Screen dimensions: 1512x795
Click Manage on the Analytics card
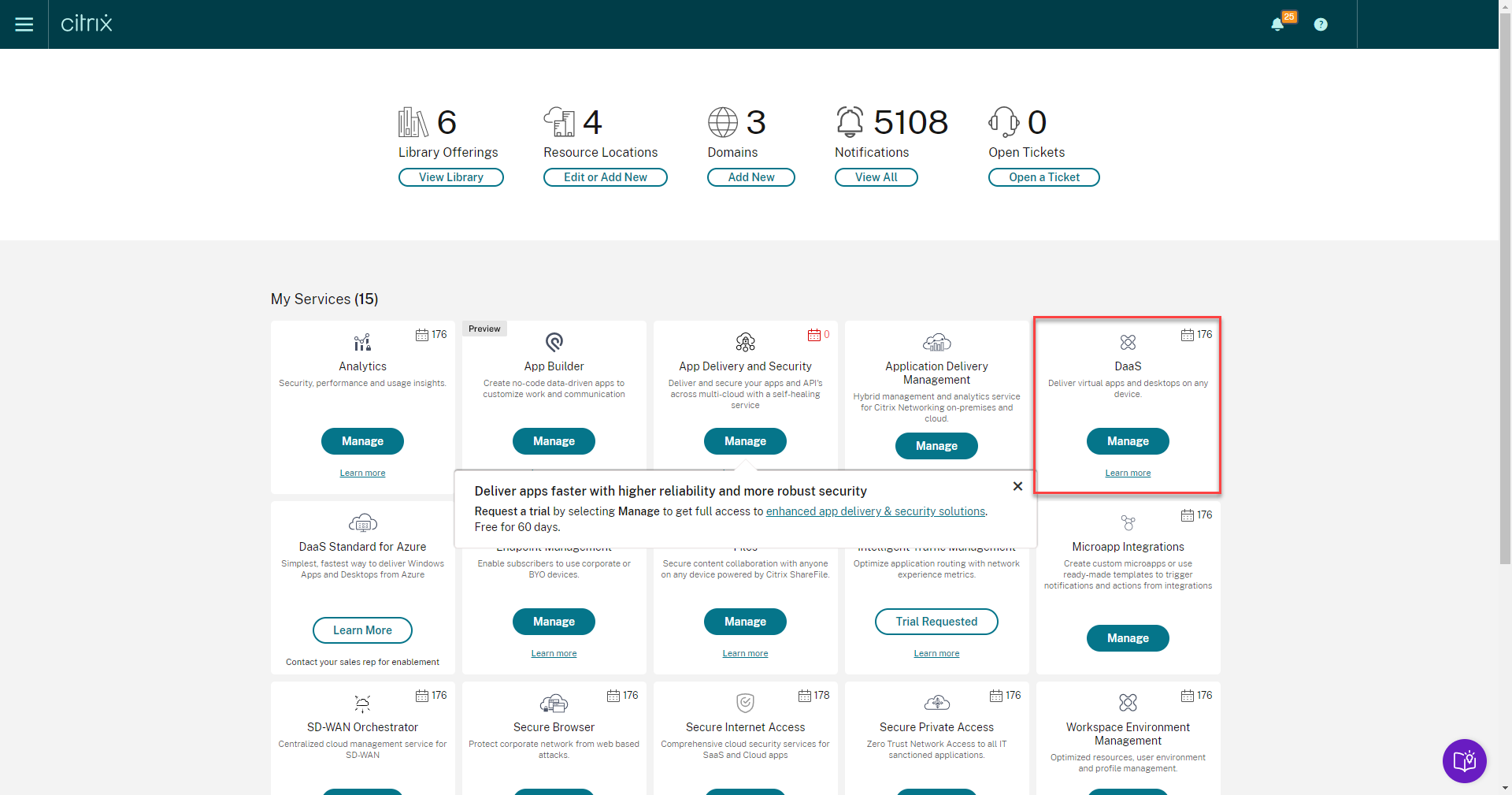coord(362,441)
